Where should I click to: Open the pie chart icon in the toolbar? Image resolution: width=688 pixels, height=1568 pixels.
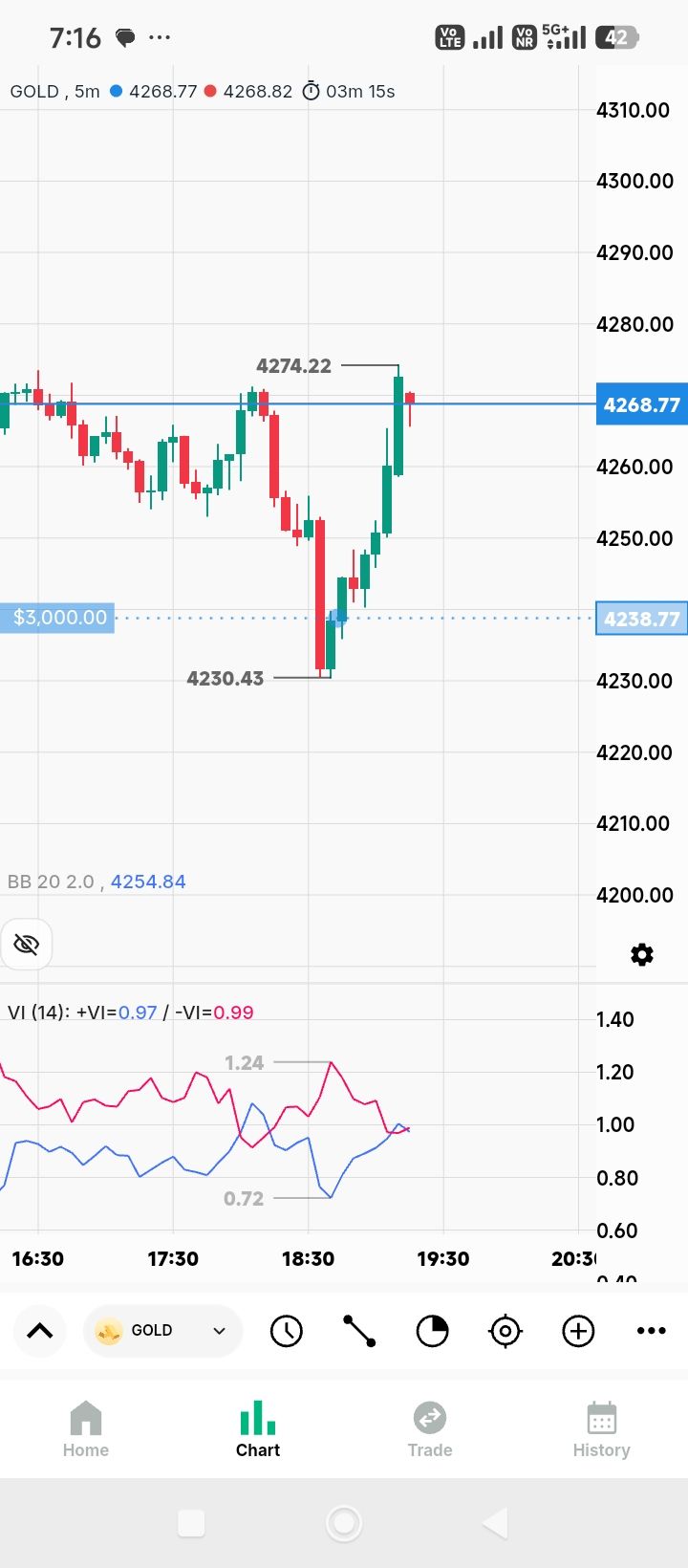coord(432,1331)
